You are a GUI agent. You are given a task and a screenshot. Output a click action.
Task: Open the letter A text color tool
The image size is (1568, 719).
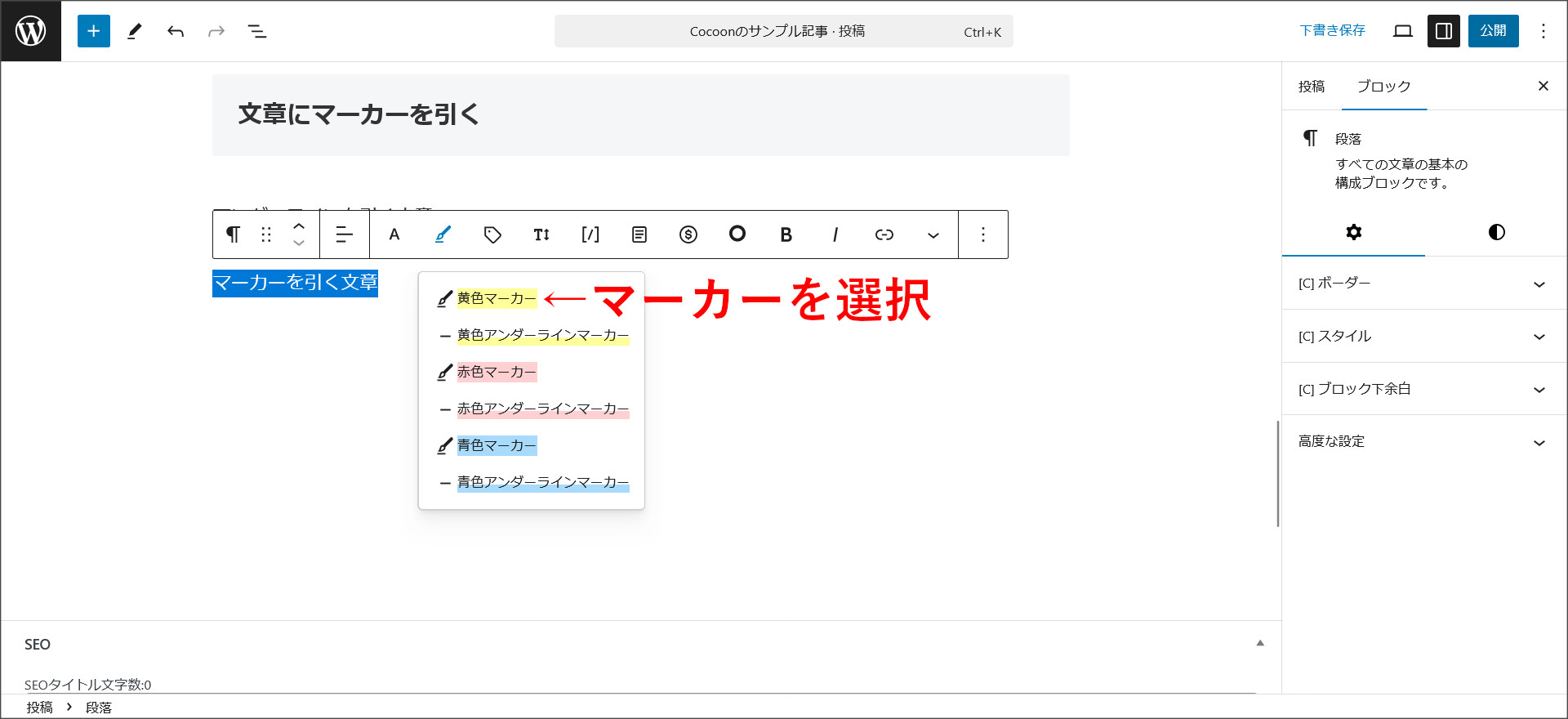pos(394,234)
